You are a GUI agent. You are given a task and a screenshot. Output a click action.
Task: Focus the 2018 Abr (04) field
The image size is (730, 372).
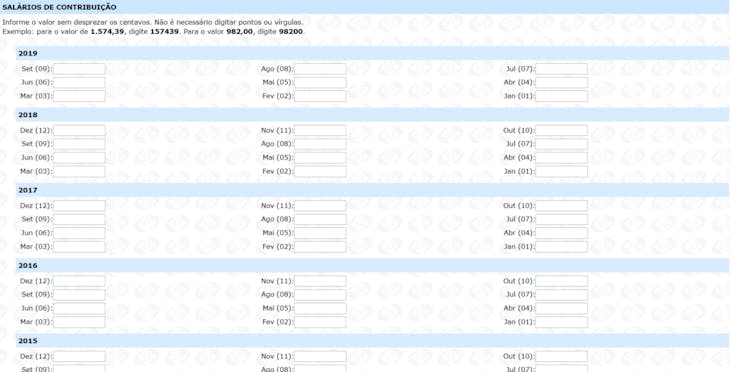point(561,158)
